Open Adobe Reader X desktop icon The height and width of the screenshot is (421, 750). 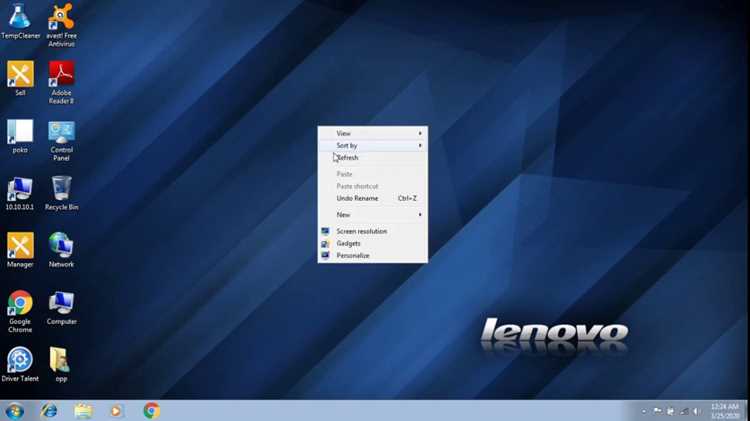point(61,82)
